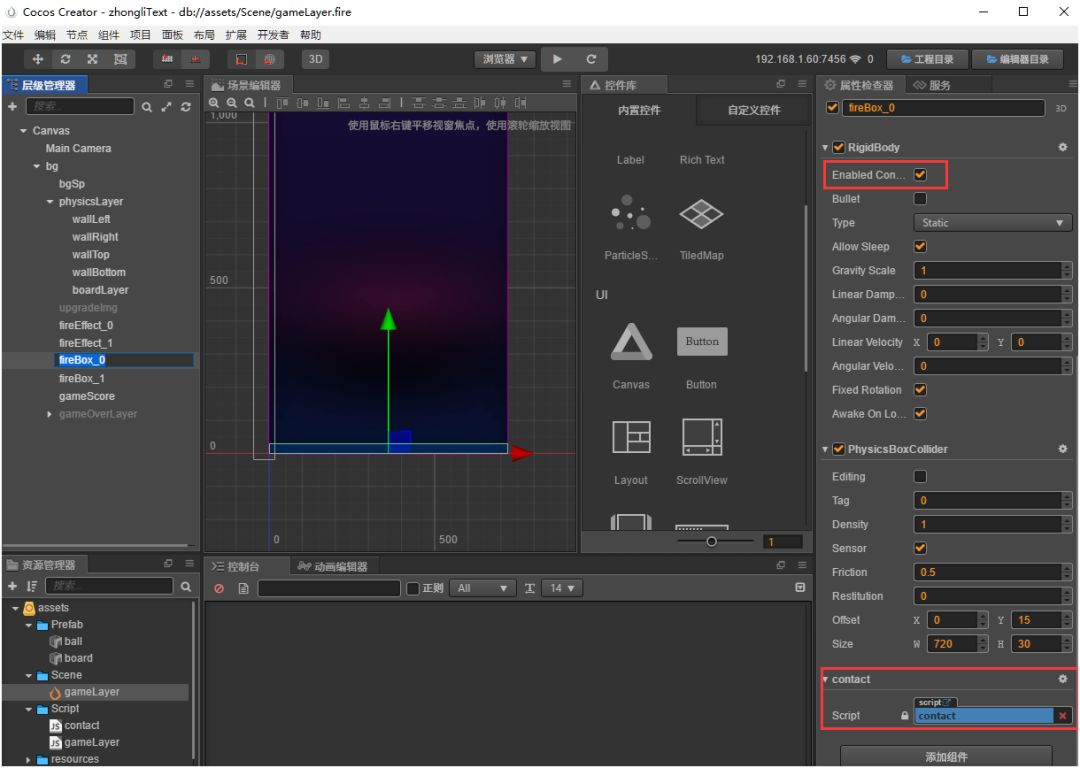The width and height of the screenshot is (1080, 768).
Task: Disable the RigidBody component checkbox
Action: point(839,147)
